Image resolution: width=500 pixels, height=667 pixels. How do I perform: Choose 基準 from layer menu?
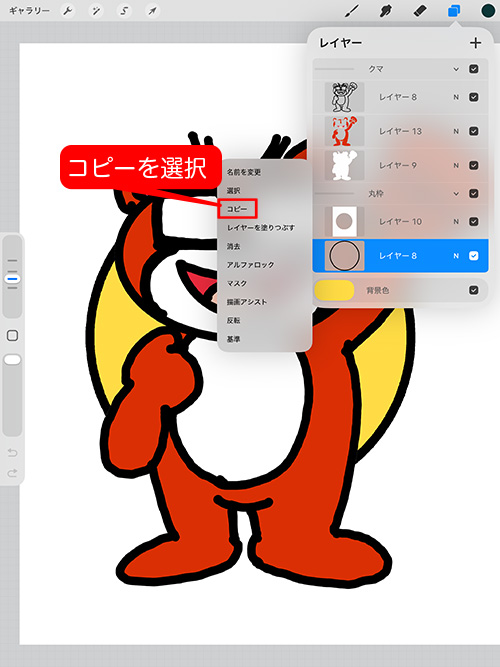[234, 339]
